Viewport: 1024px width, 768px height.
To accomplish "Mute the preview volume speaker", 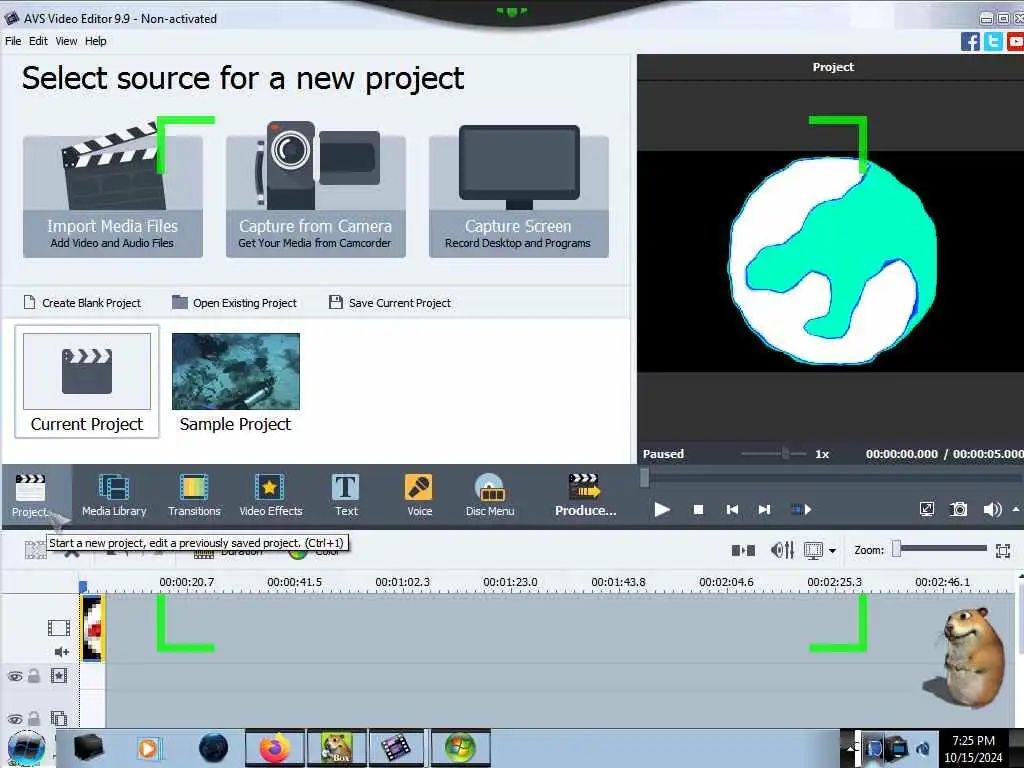I will (992, 509).
